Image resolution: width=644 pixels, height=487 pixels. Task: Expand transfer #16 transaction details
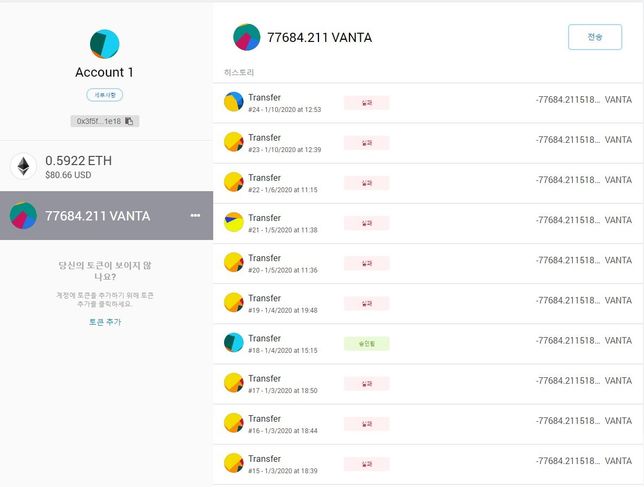(x=427, y=423)
